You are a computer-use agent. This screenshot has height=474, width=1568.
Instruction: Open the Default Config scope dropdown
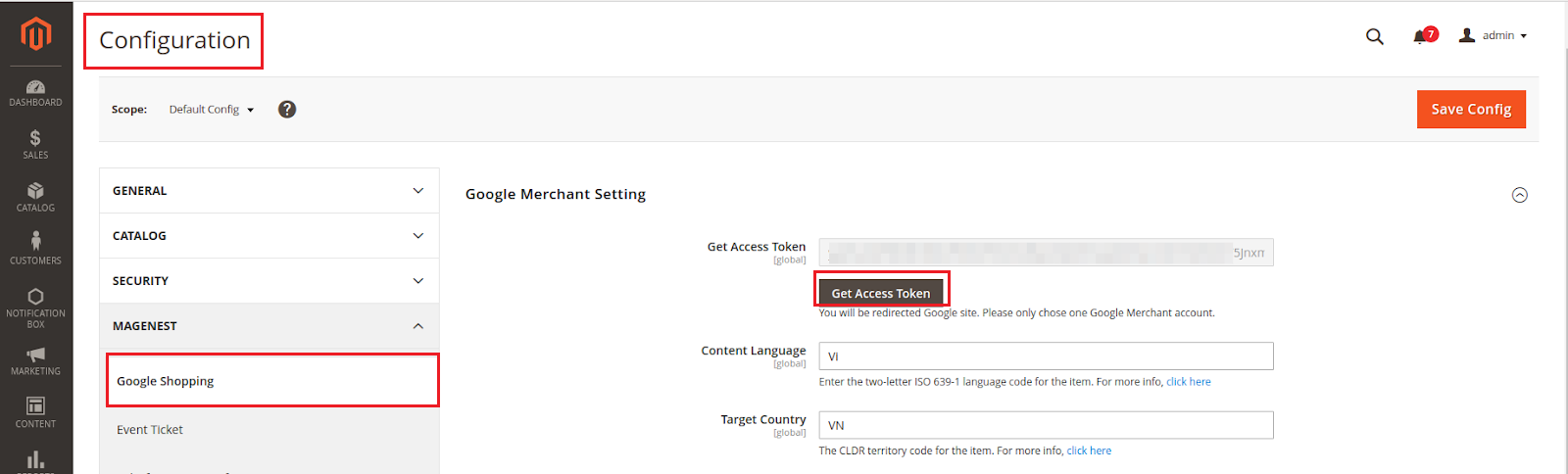(x=212, y=110)
